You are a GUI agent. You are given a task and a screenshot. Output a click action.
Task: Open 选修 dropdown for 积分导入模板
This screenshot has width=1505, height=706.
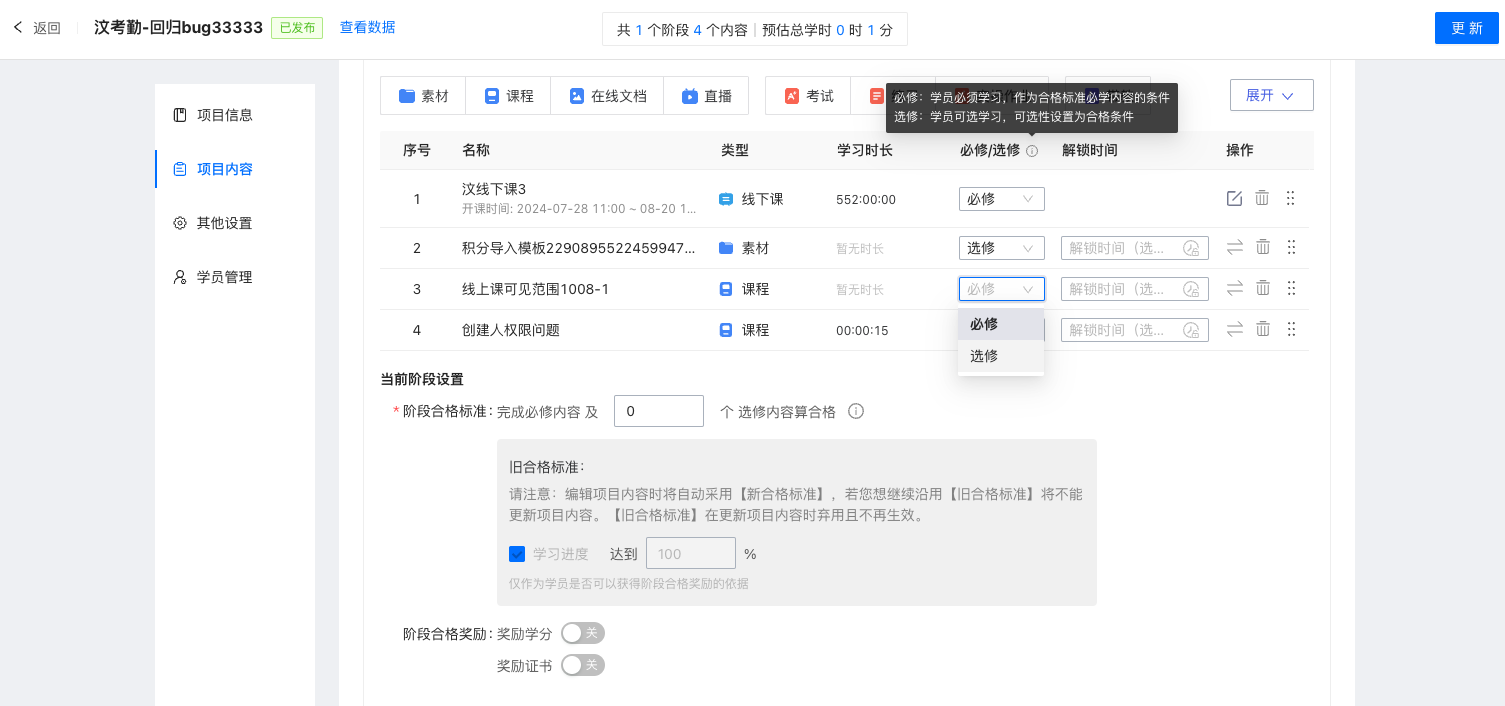point(1001,248)
